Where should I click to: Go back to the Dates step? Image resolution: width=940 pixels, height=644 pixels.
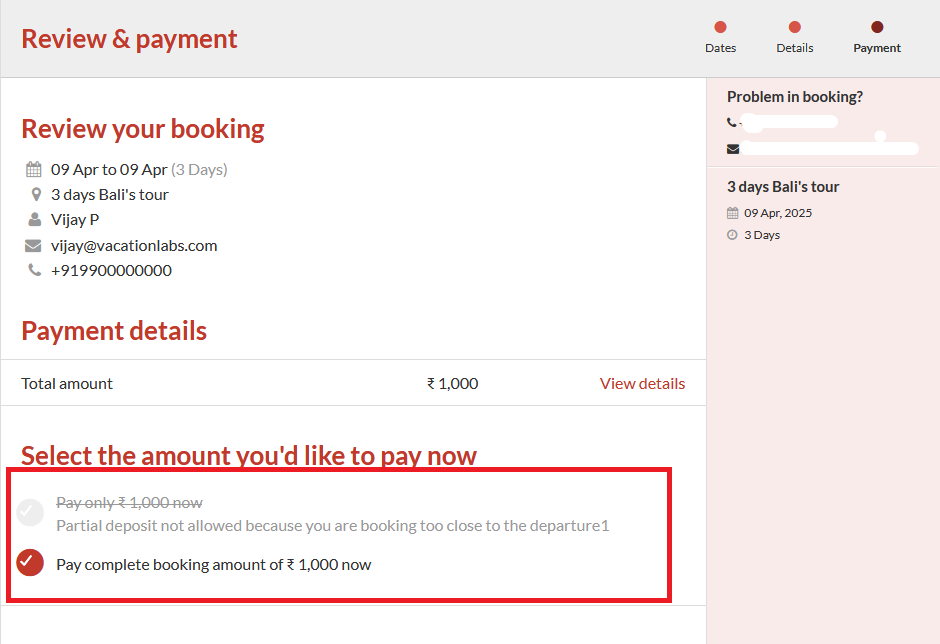(720, 28)
